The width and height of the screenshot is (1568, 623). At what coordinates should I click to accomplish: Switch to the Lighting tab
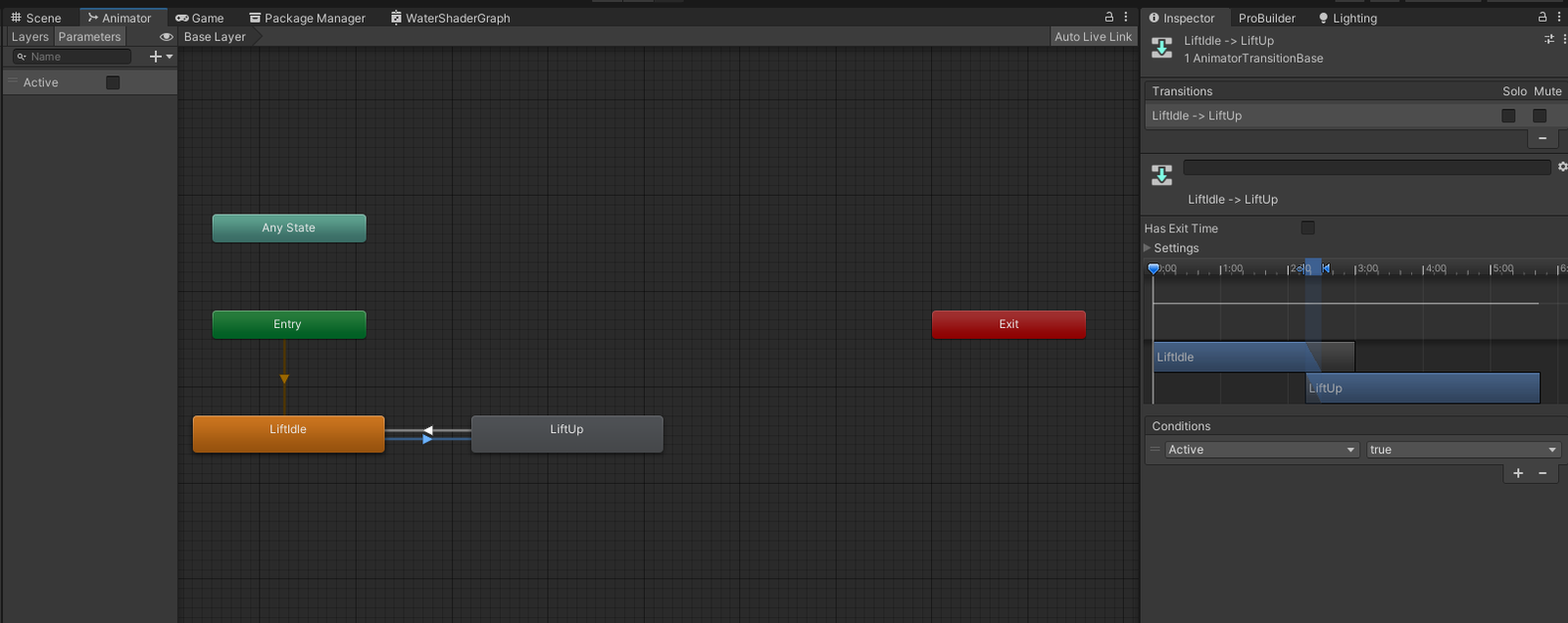(1347, 18)
